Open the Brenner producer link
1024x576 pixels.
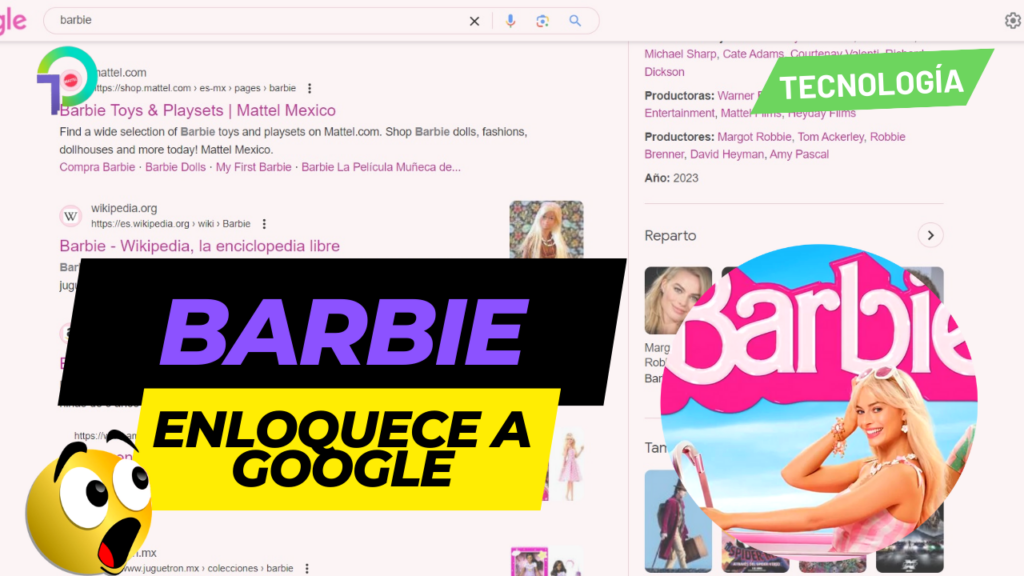[x=664, y=155]
